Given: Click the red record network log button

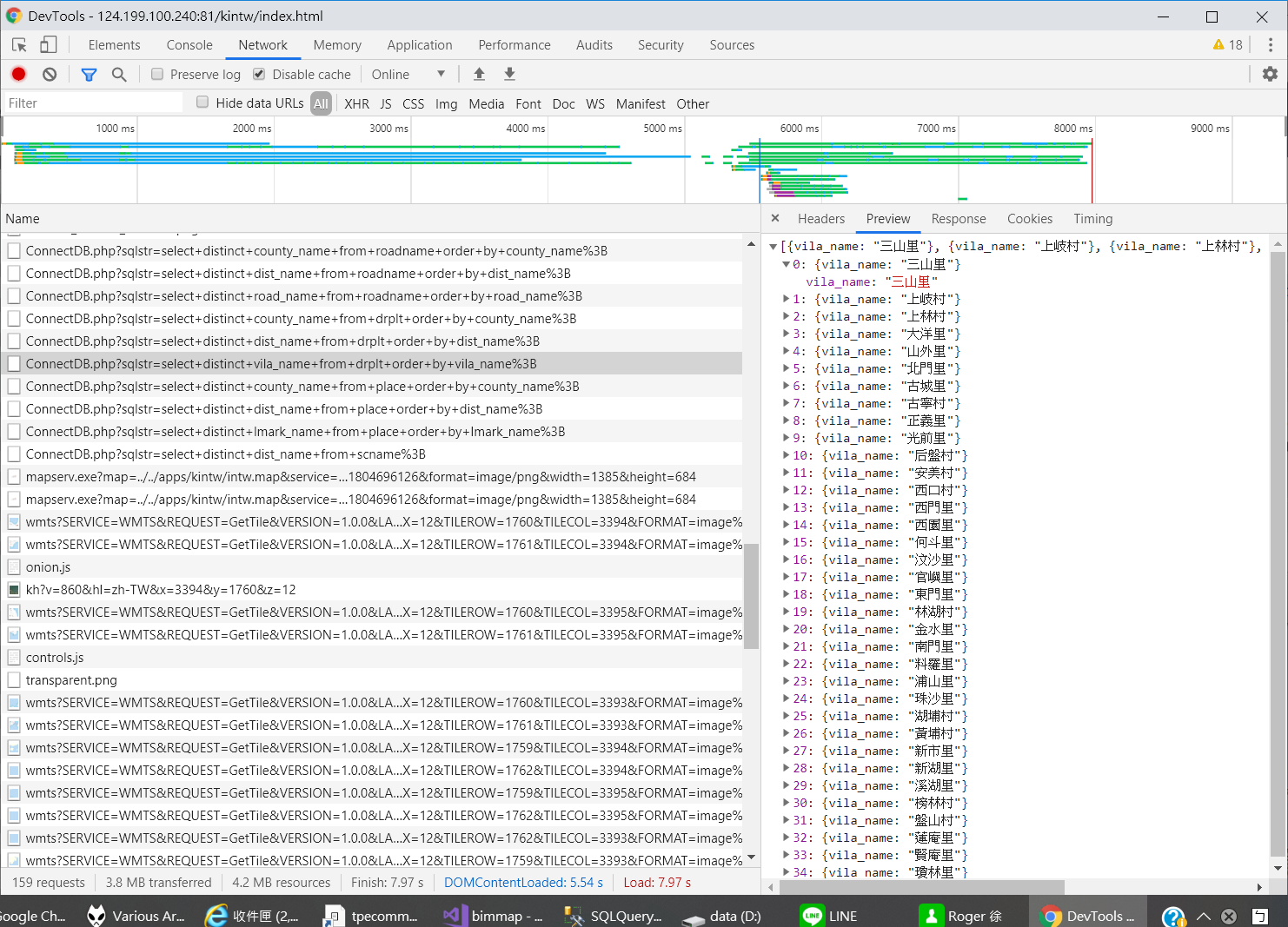Looking at the screenshot, I should pos(19,75).
